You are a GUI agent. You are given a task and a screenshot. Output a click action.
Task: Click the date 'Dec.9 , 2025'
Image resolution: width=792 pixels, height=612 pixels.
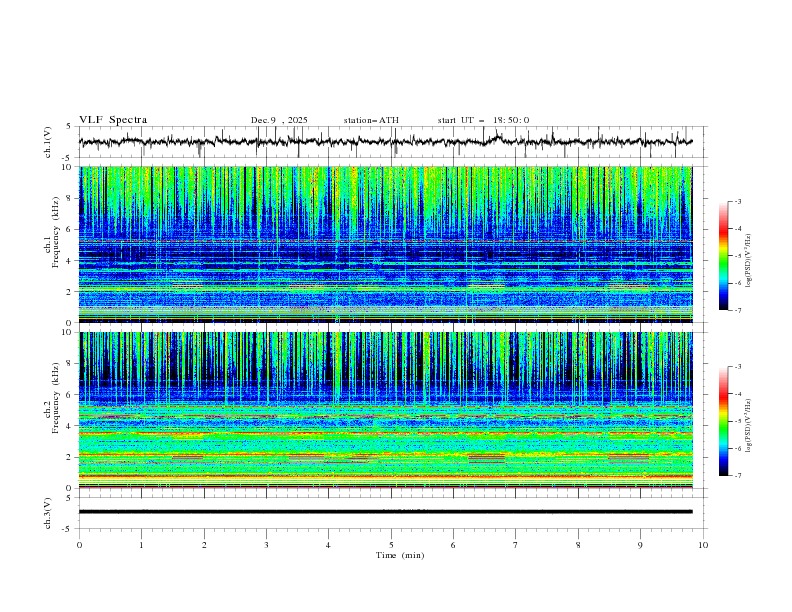click(279, 120)
